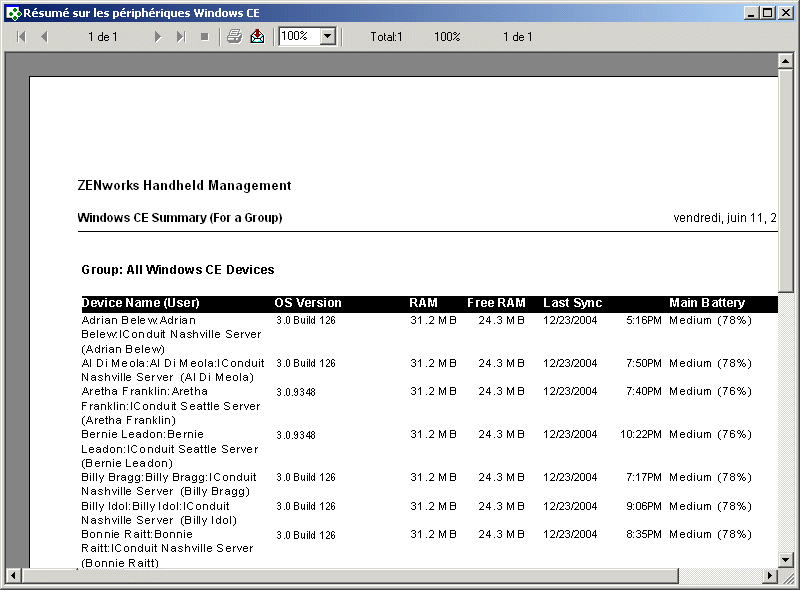
Task: Go to the previous page
Action: (45, 36)
